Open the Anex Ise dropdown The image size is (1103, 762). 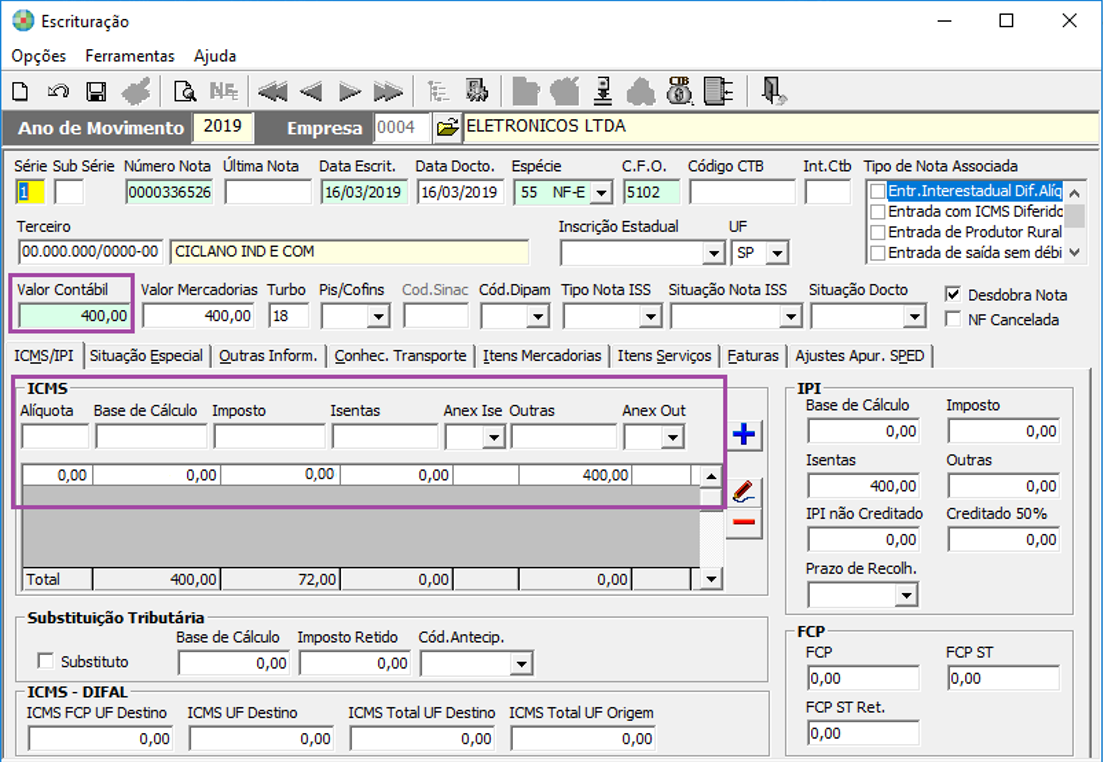494,438
